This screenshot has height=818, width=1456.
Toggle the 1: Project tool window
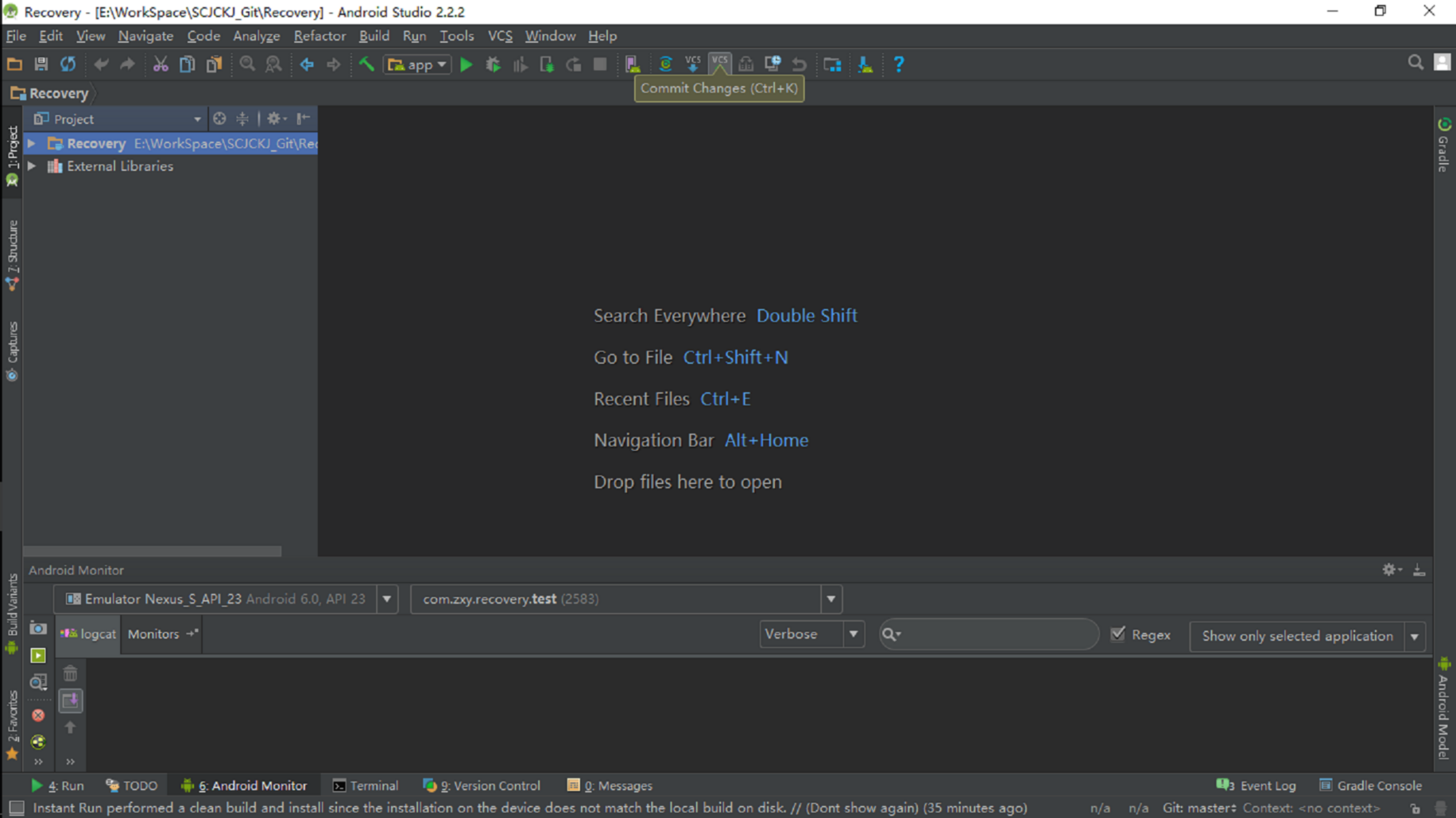point(12,157)
